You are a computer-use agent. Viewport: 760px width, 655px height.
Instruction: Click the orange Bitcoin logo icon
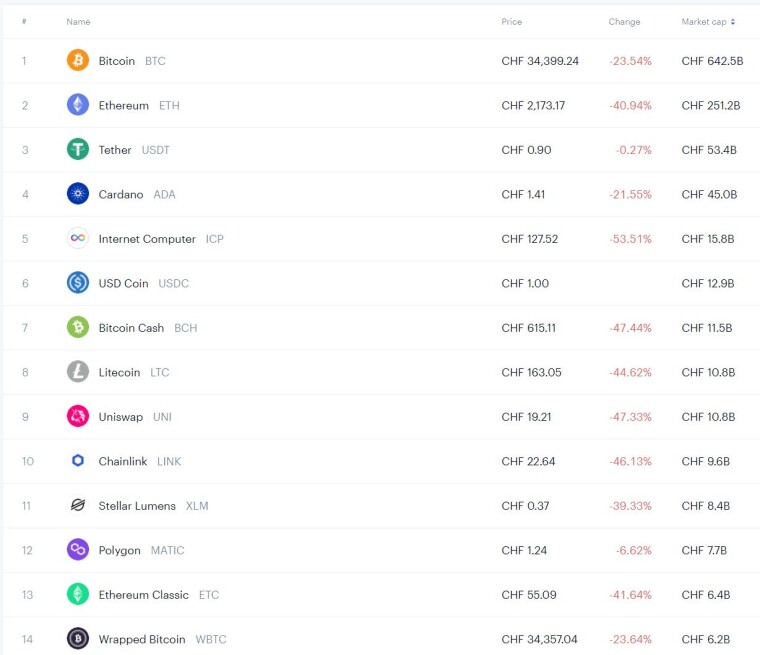78,61
